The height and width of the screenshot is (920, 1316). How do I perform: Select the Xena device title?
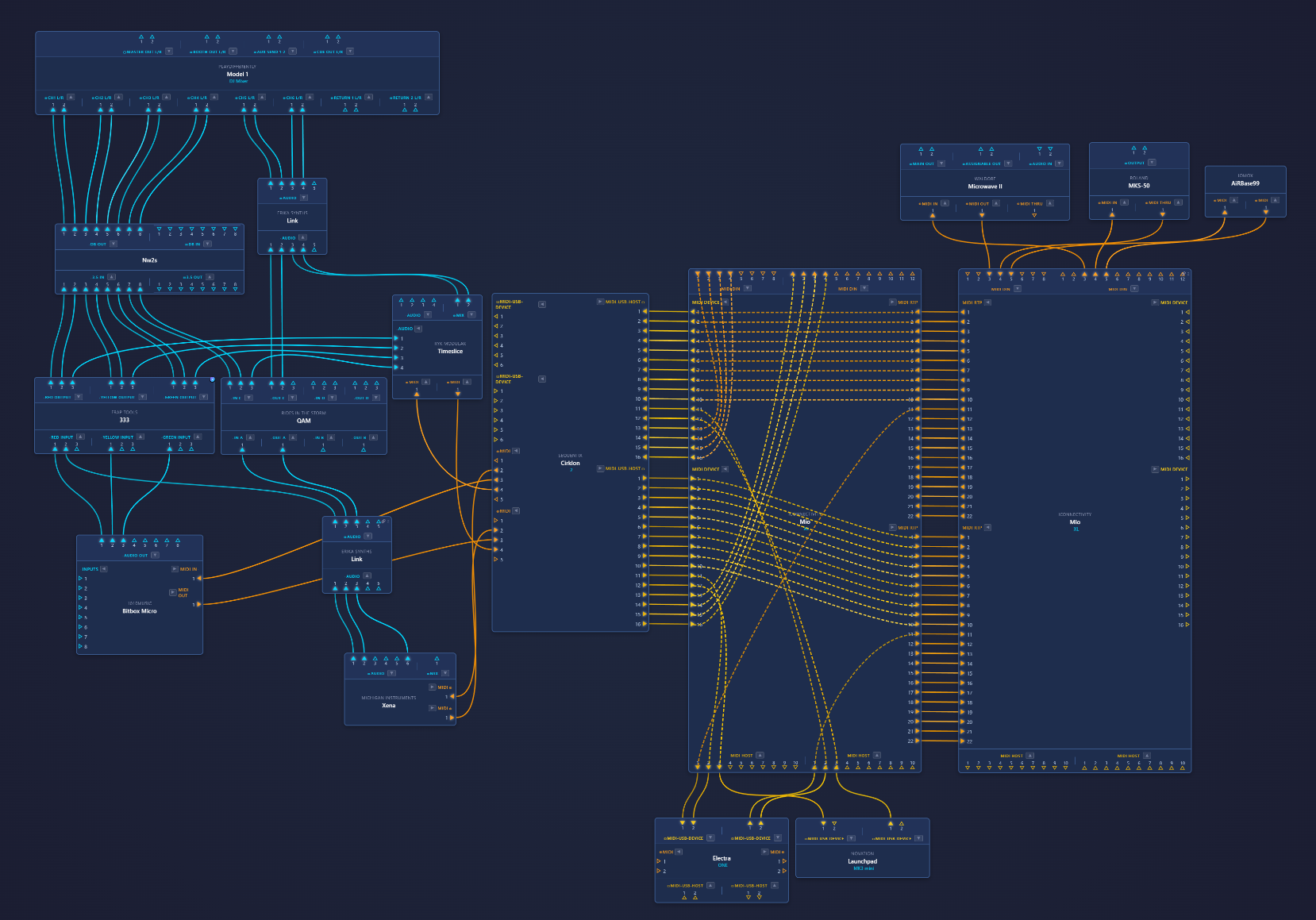[388, 705]
